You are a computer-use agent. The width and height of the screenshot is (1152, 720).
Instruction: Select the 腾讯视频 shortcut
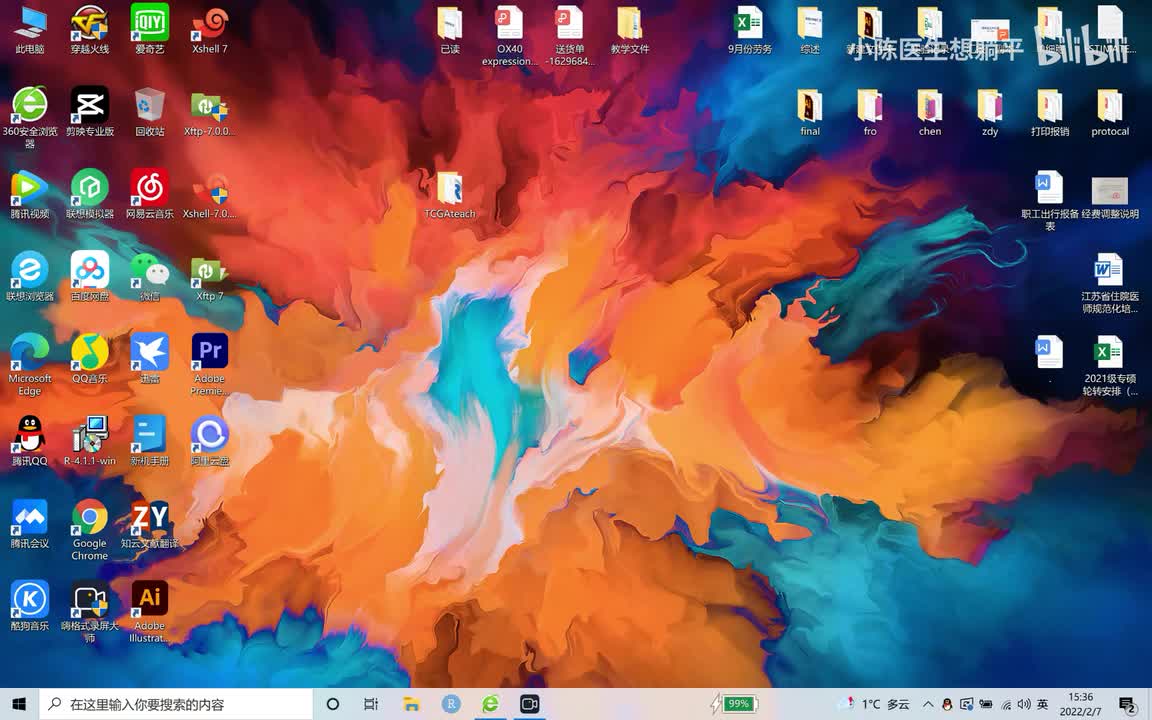tap(30, 194)
